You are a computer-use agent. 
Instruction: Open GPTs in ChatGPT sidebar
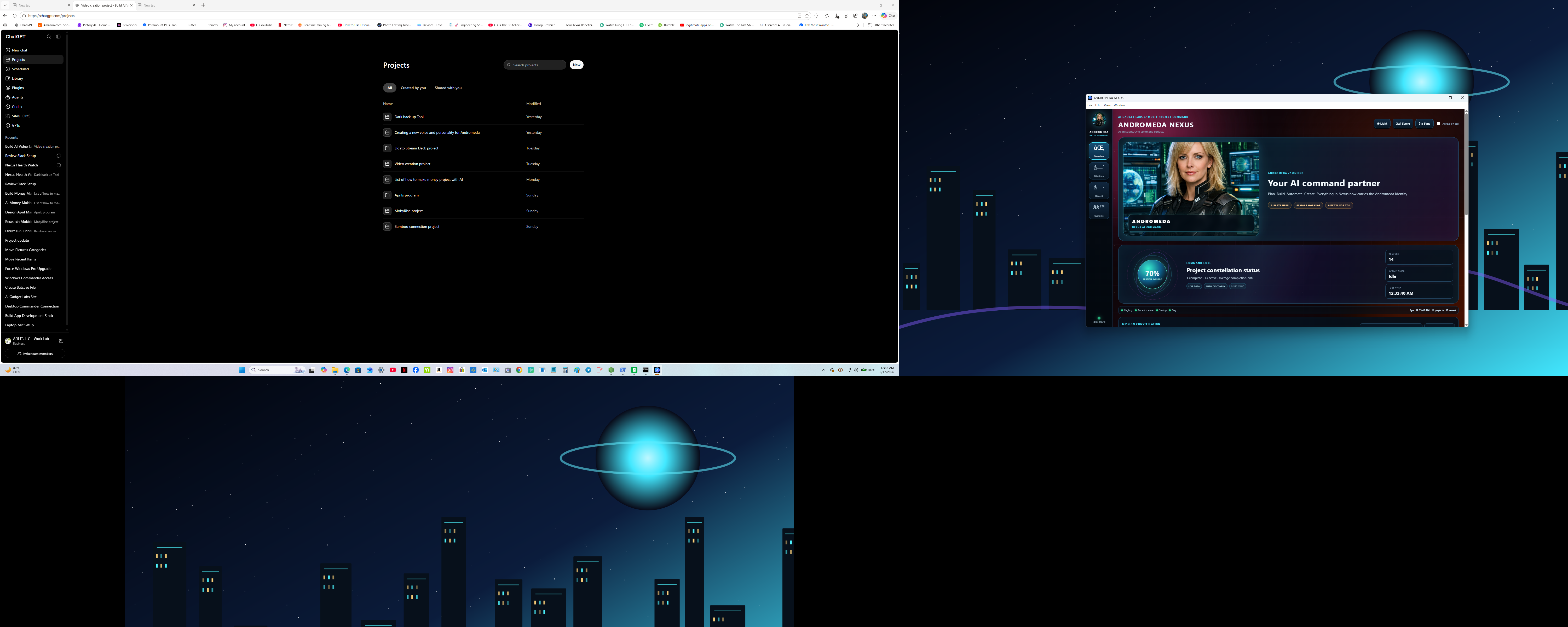33,125
